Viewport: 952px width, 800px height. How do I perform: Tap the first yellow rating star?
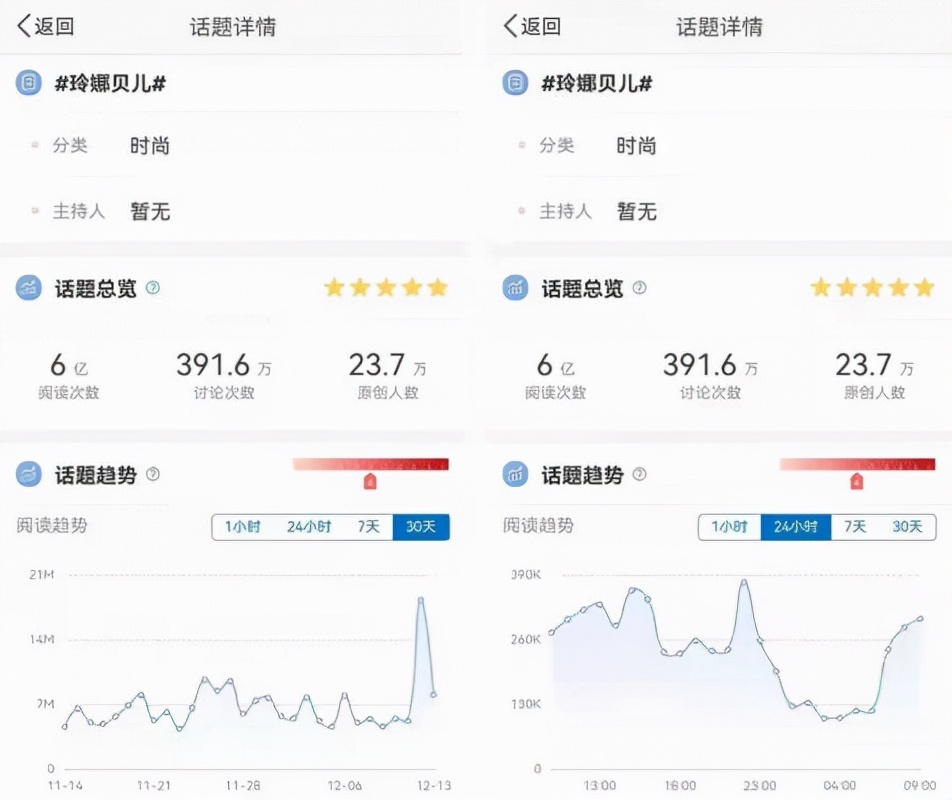point(333,287)
